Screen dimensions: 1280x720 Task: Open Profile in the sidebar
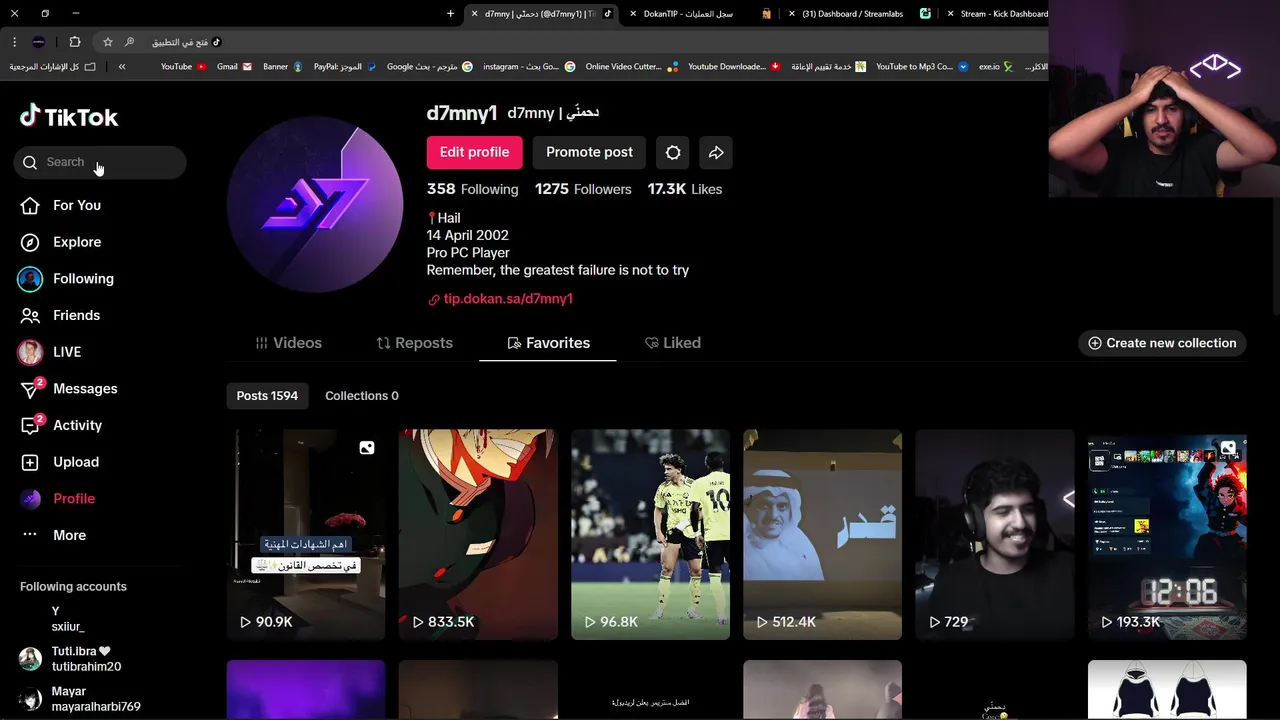click(x=58, y=499)
